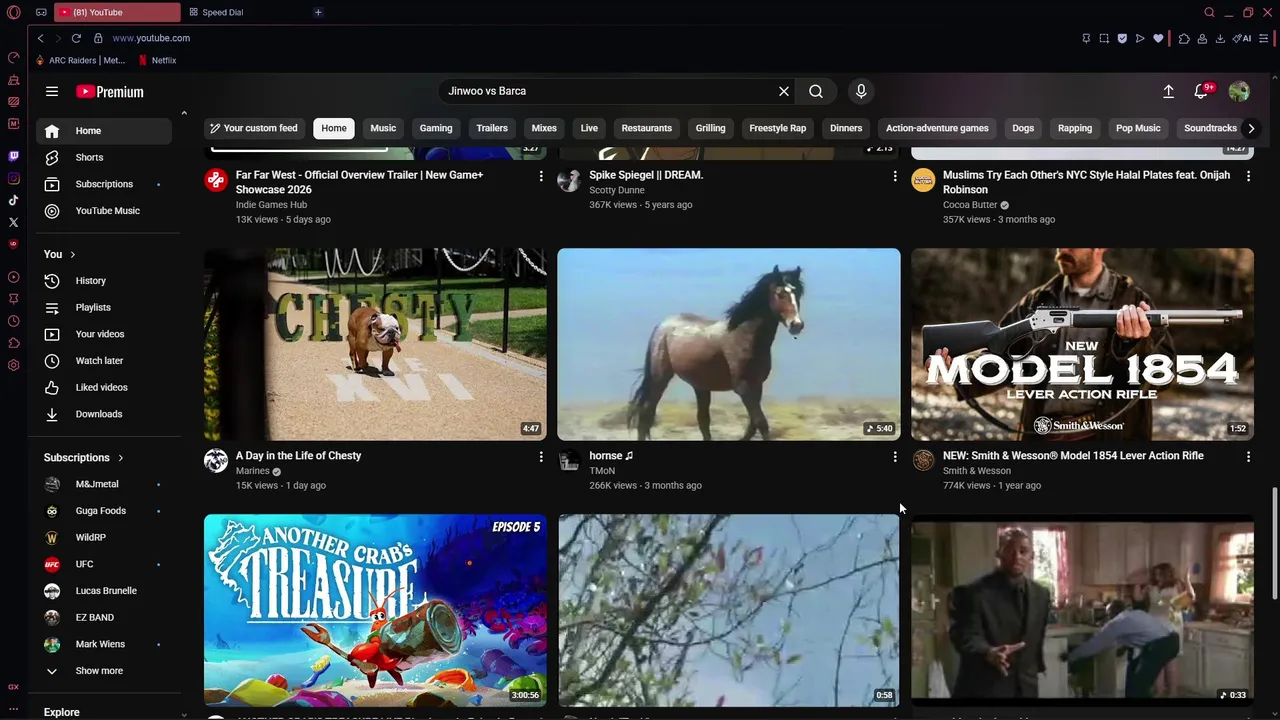Play the hornse horse video thumbnail

tap(728, 344)
